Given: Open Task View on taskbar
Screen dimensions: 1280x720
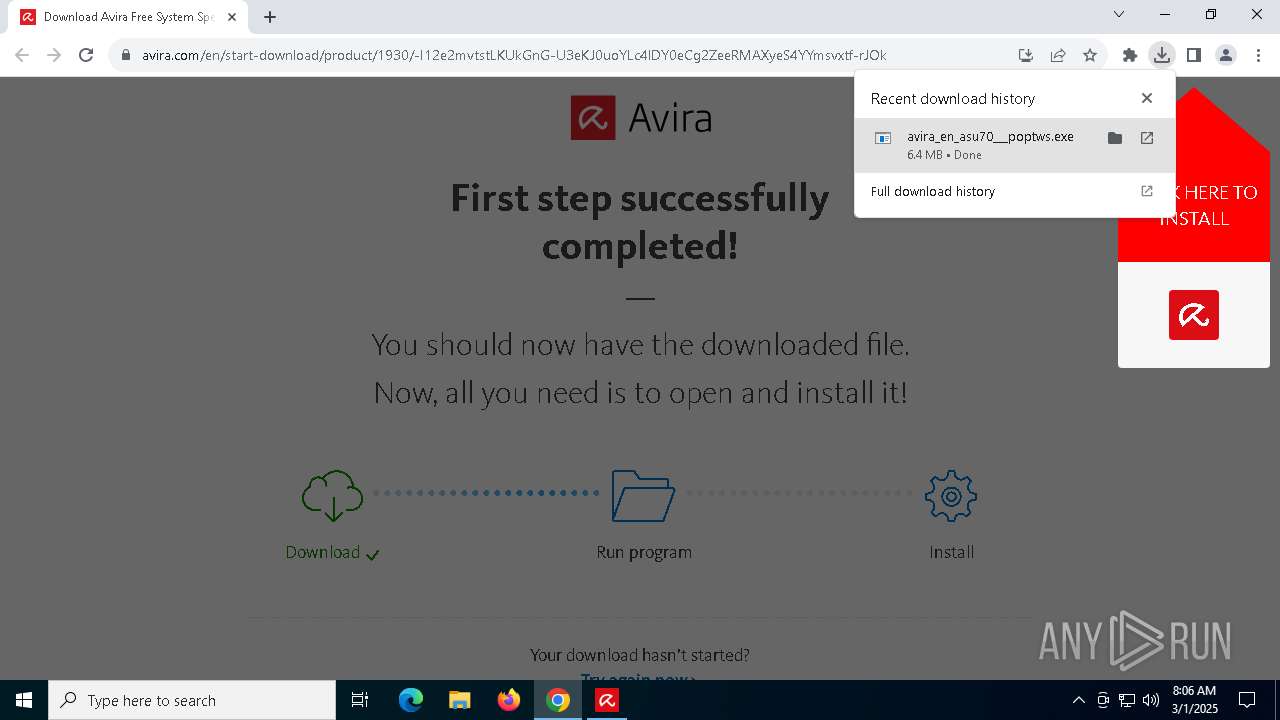Looking at the screenshot, I should [360, 700].
